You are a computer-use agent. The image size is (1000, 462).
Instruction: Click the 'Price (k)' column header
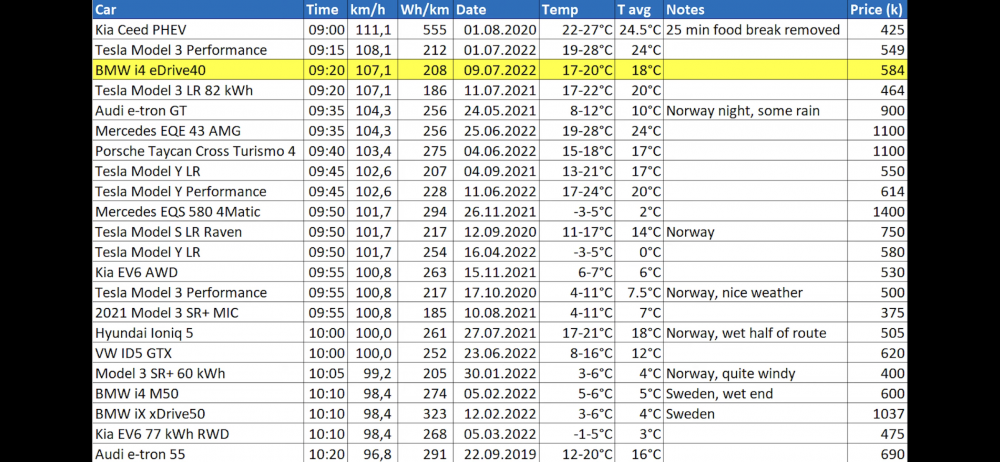[x=877, y=10]
